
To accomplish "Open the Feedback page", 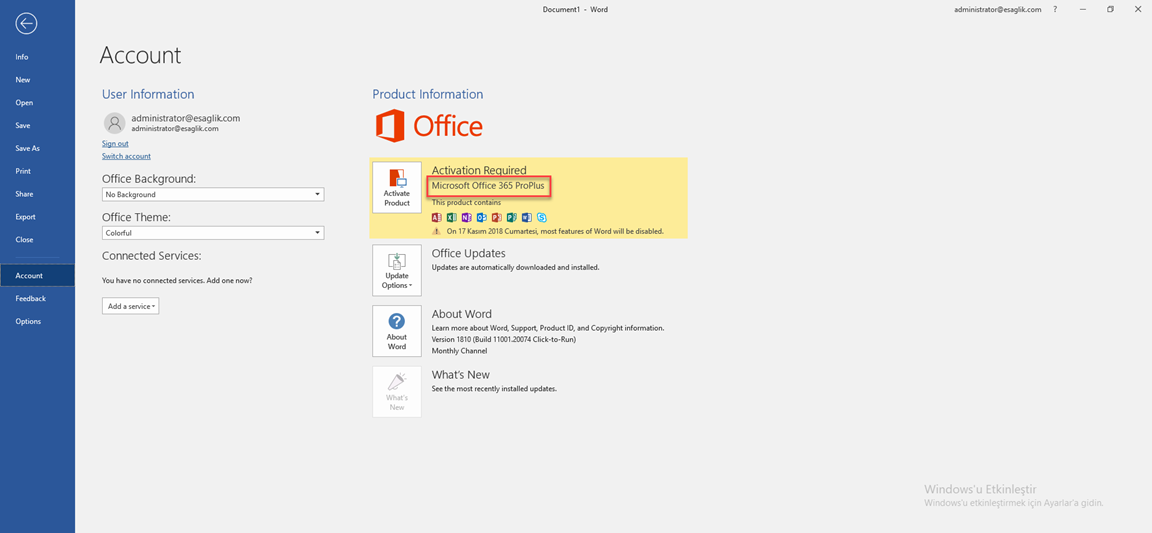I will pyautogui.click(x=37, y=298).
